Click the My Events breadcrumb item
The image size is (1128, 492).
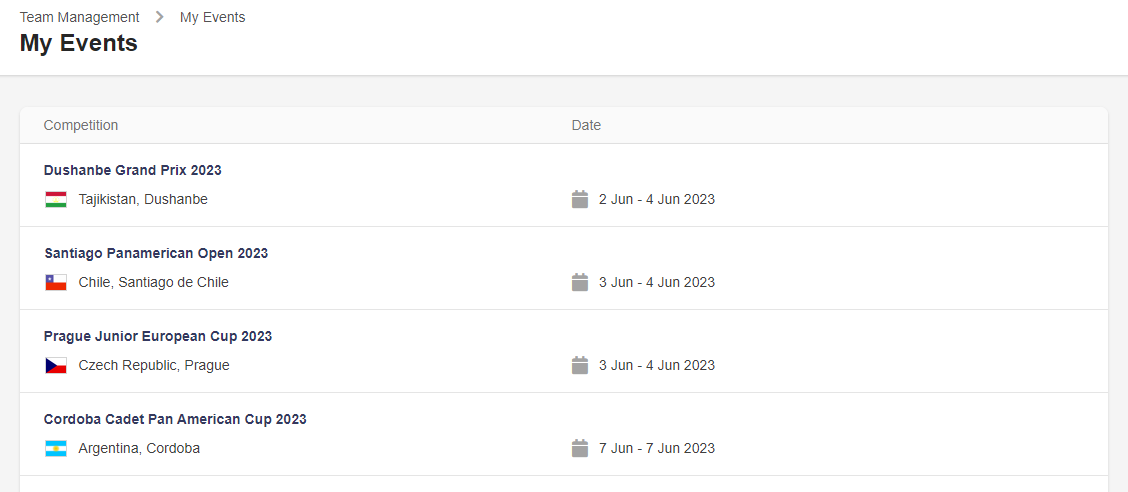click(212, 17)
